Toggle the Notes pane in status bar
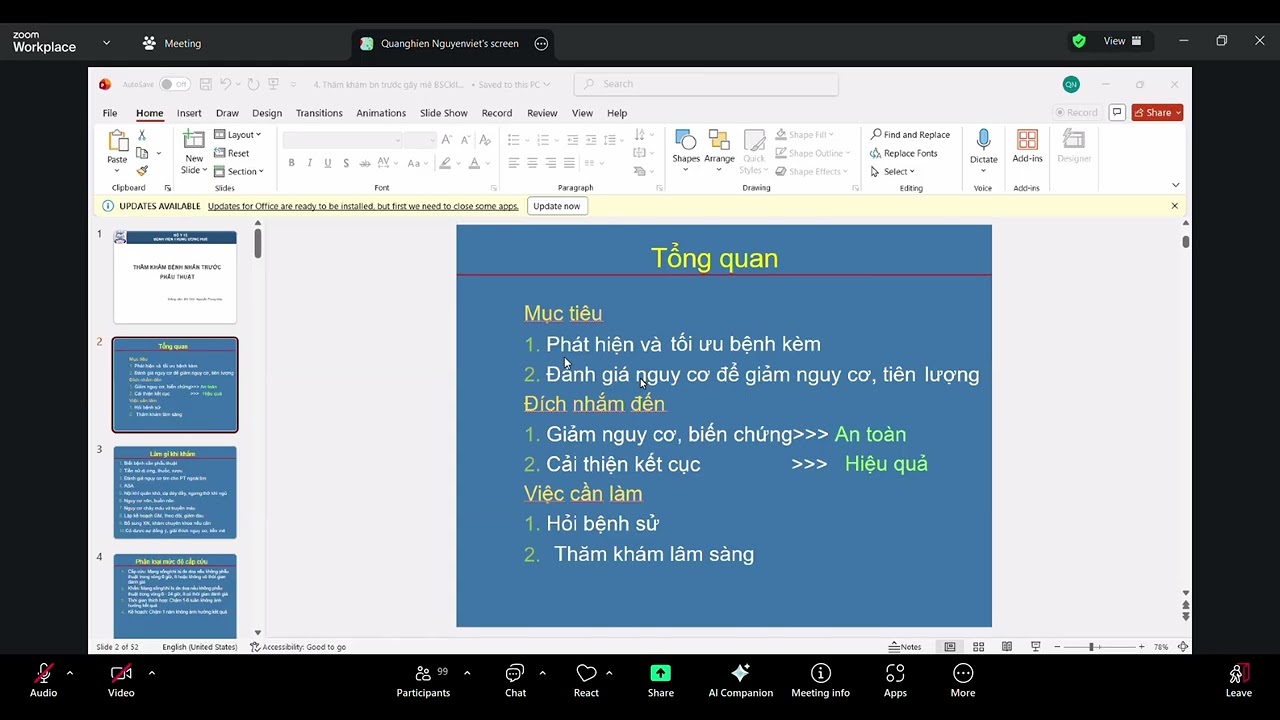This screenshot has height=720, width=1280. click(905, 647)
